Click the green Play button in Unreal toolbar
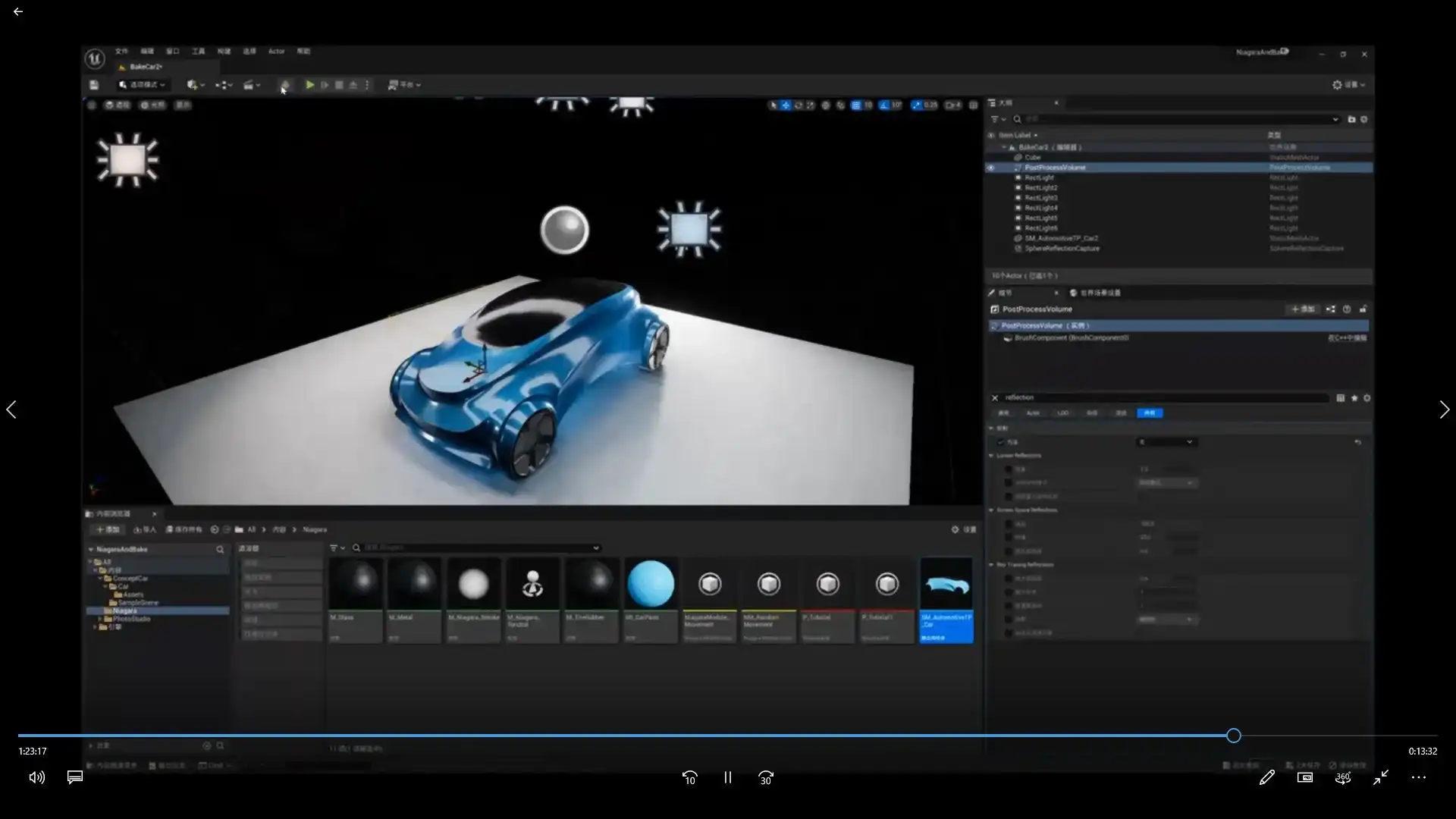The width and height of the screenshot is (1456, 819). click(309, 85)
